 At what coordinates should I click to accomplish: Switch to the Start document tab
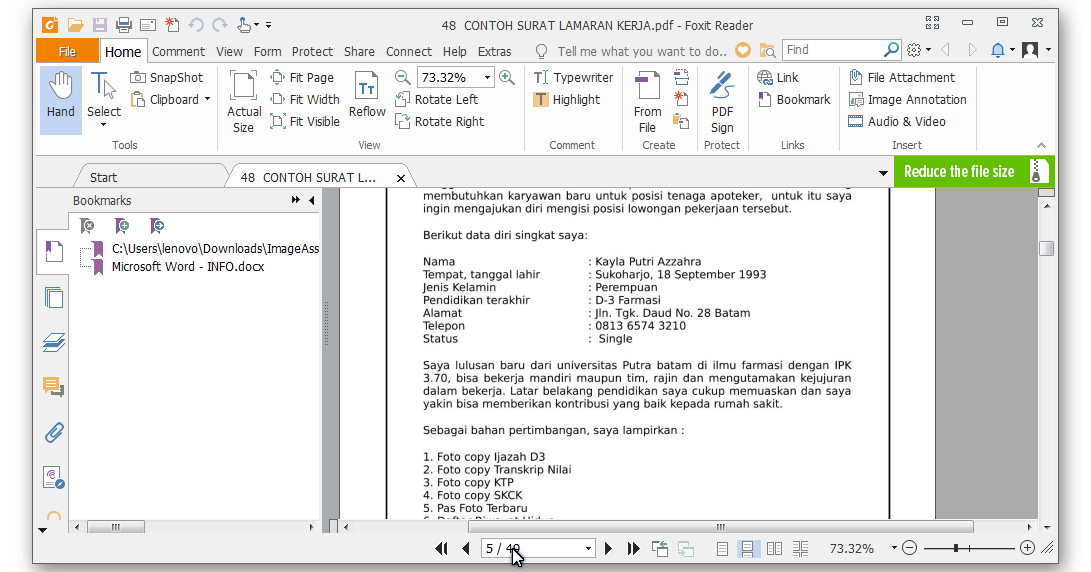click(x=103, y=177)
